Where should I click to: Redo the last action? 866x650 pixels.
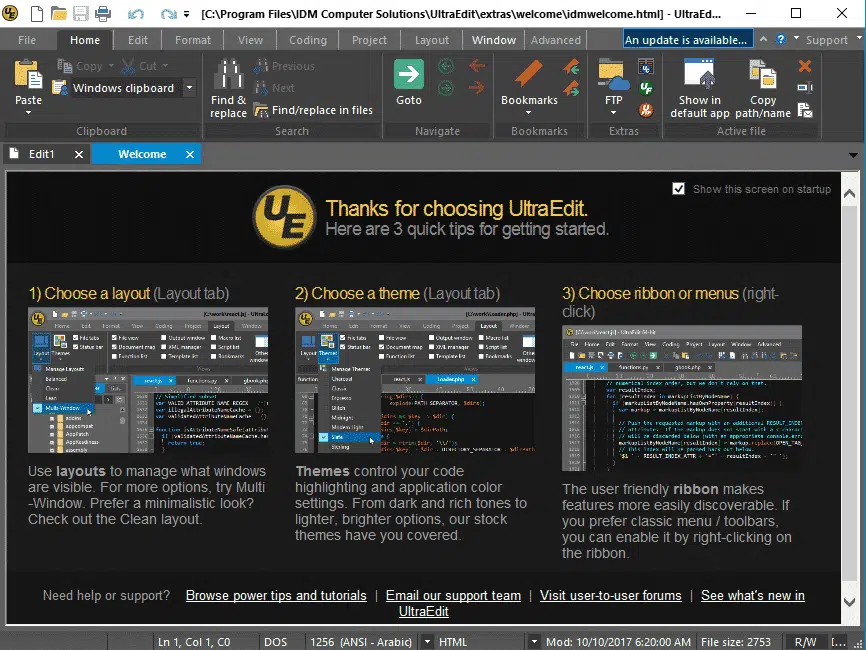[168, 14]
